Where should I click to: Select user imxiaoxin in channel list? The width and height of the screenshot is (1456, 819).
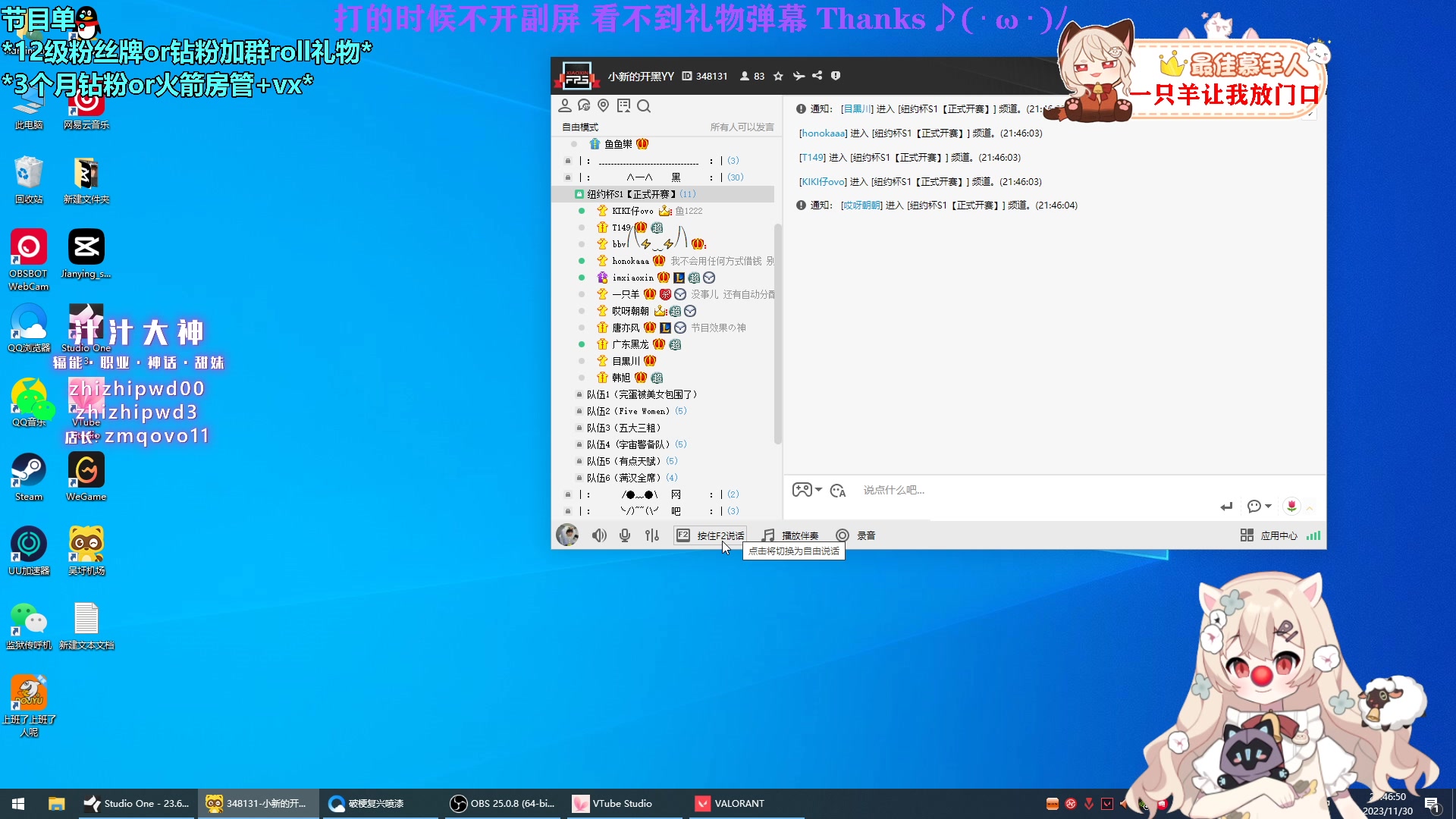633,278
